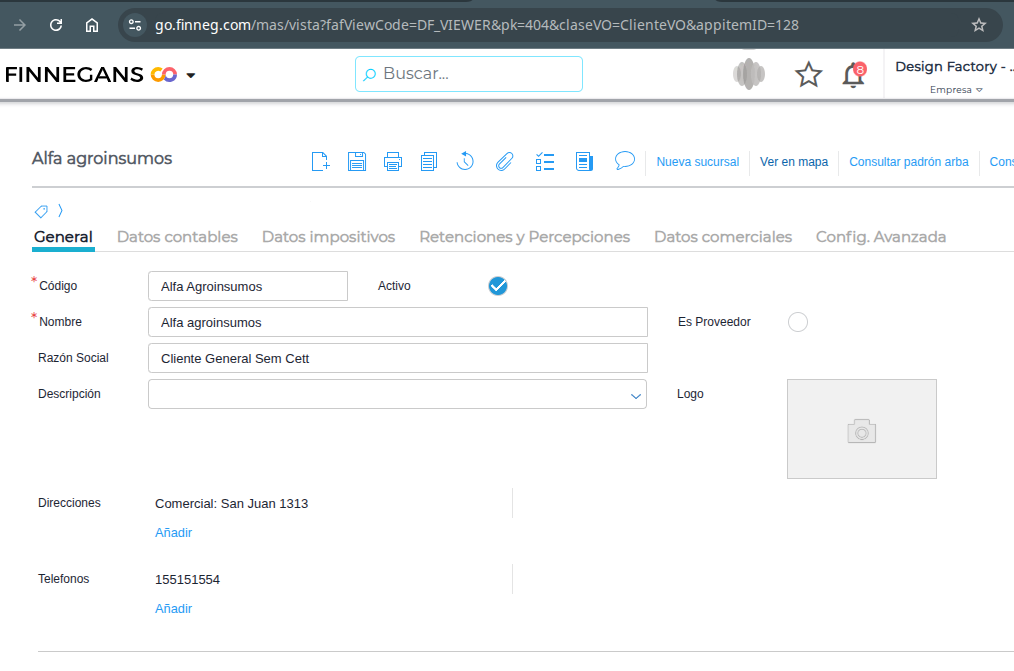Viewport: 1014px width, 671px height.
Task: Click the new document icon
Action: tap(320, 161)
